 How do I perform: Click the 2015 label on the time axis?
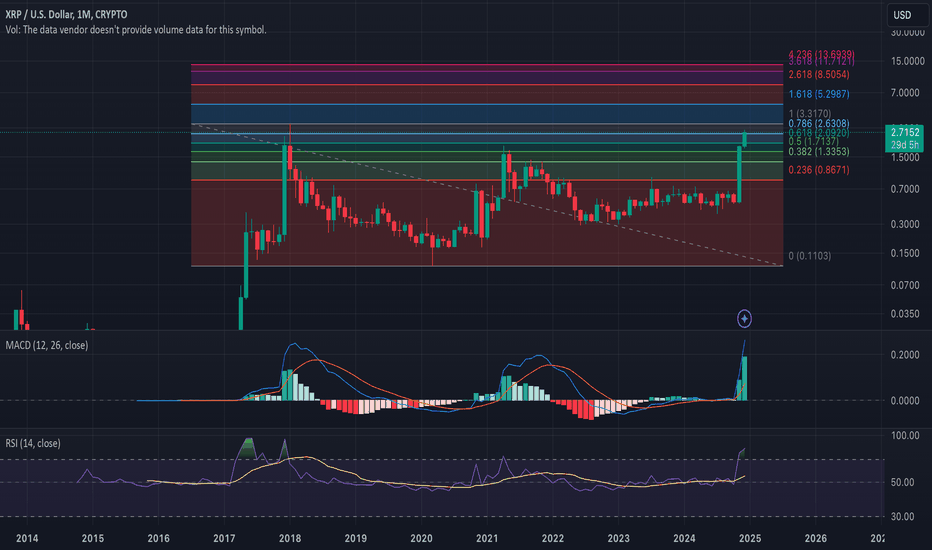click(93, 538)
